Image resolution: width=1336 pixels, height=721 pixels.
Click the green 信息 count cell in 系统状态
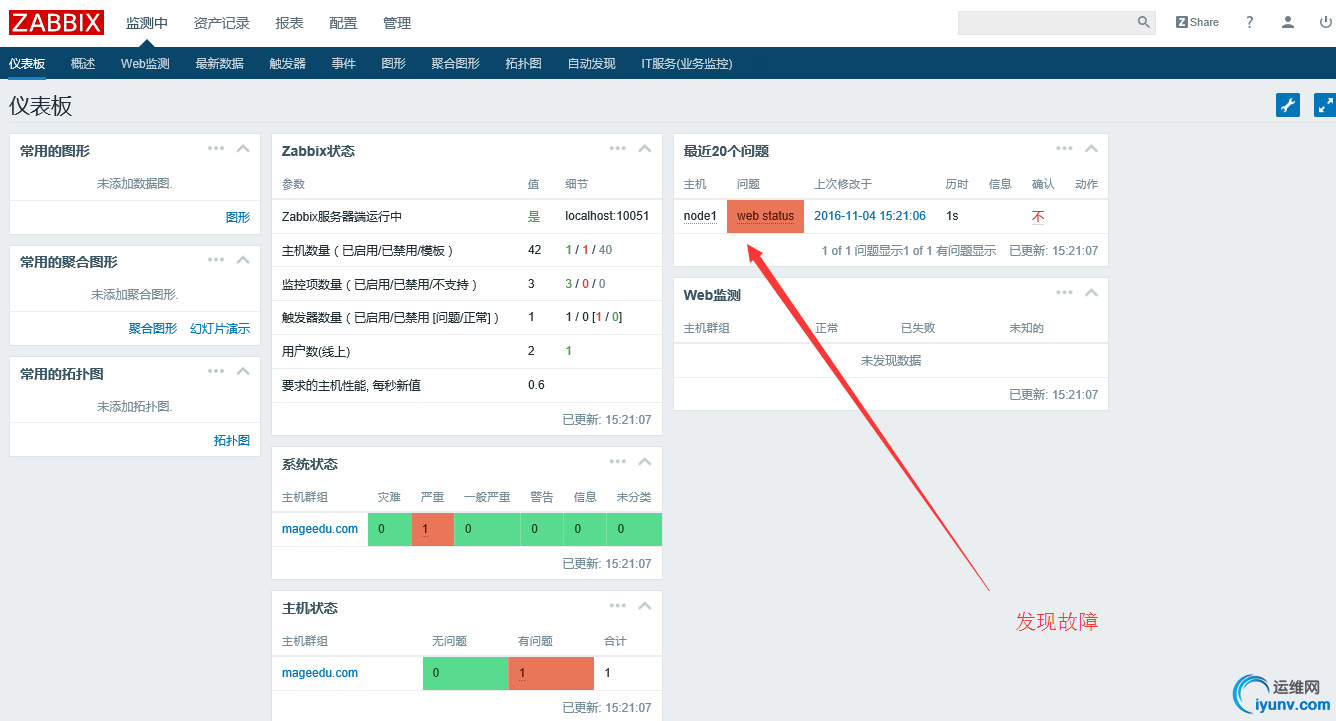tap(584, 529)
